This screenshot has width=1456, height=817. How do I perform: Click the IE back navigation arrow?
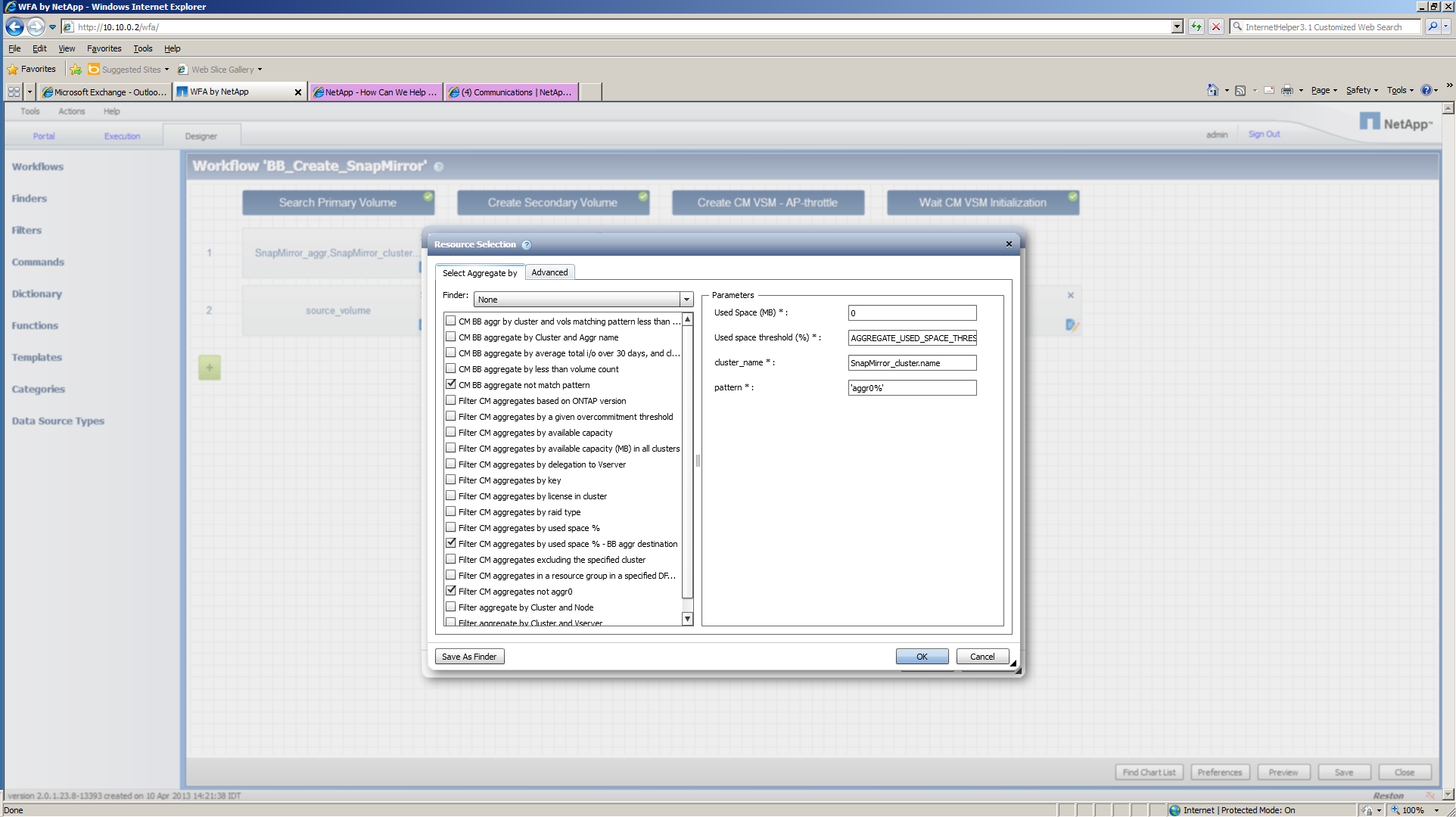point(14,26)
